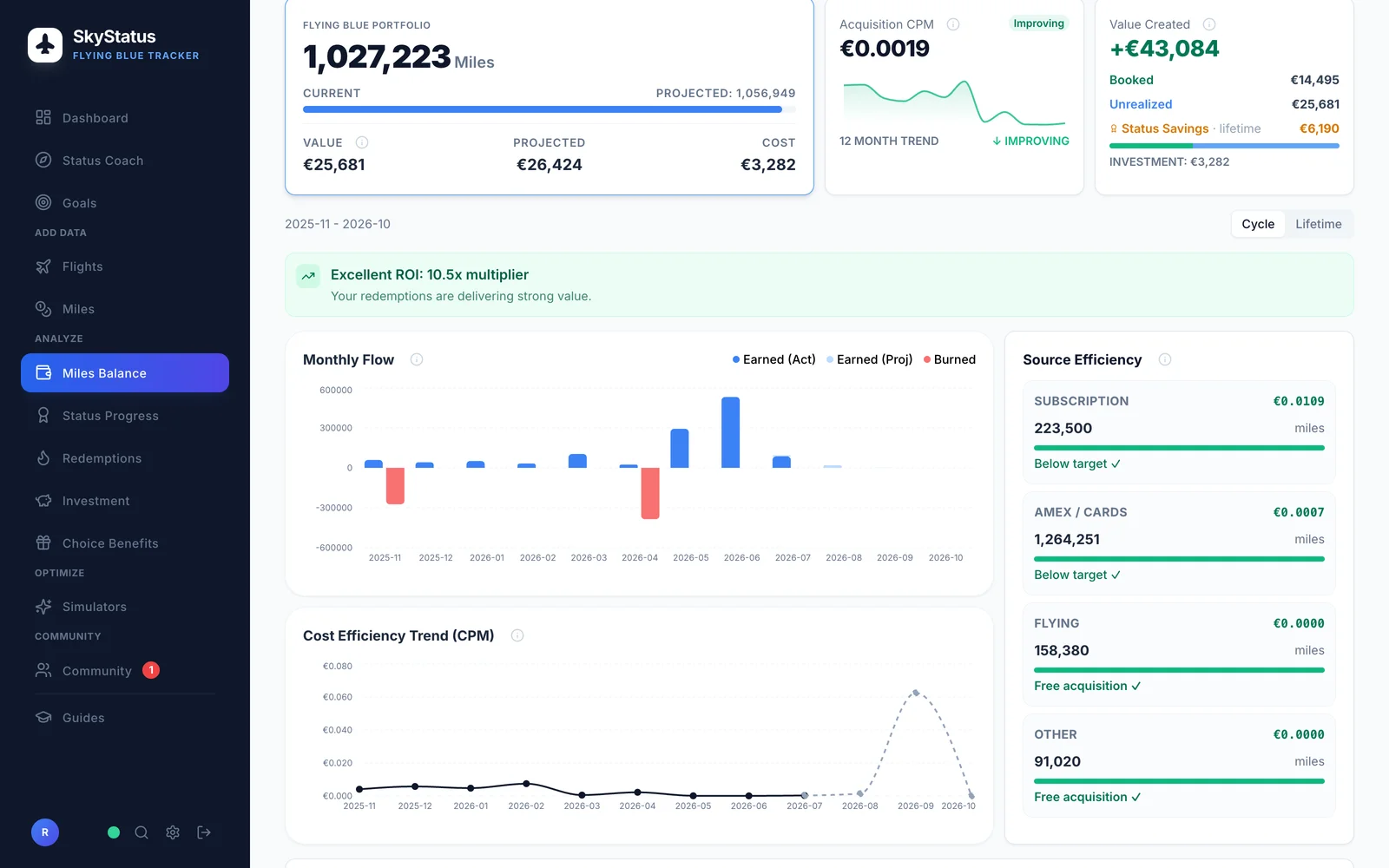Open Status Progress page
The width and height of the screenshot is (1389, 868).
(125, 416)
